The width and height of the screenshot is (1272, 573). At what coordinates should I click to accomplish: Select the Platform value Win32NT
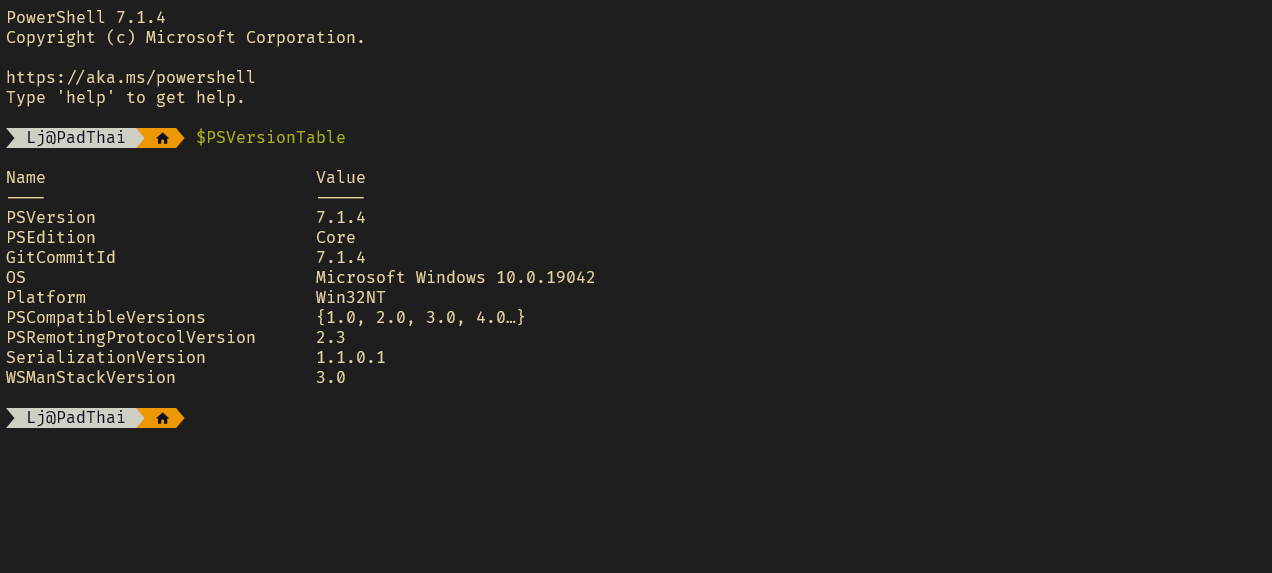pos(351,298)
